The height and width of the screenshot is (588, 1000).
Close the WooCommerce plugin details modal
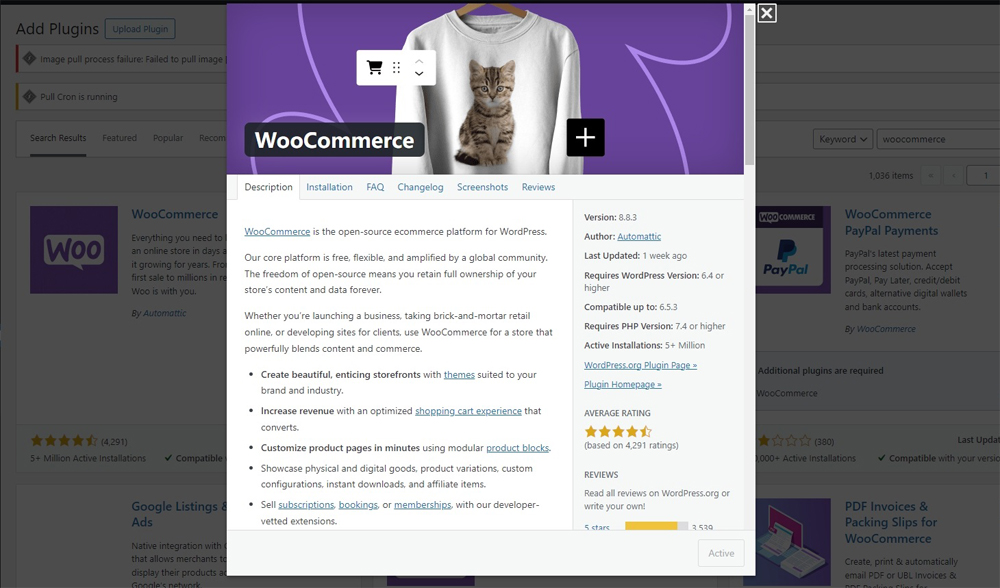767,13
